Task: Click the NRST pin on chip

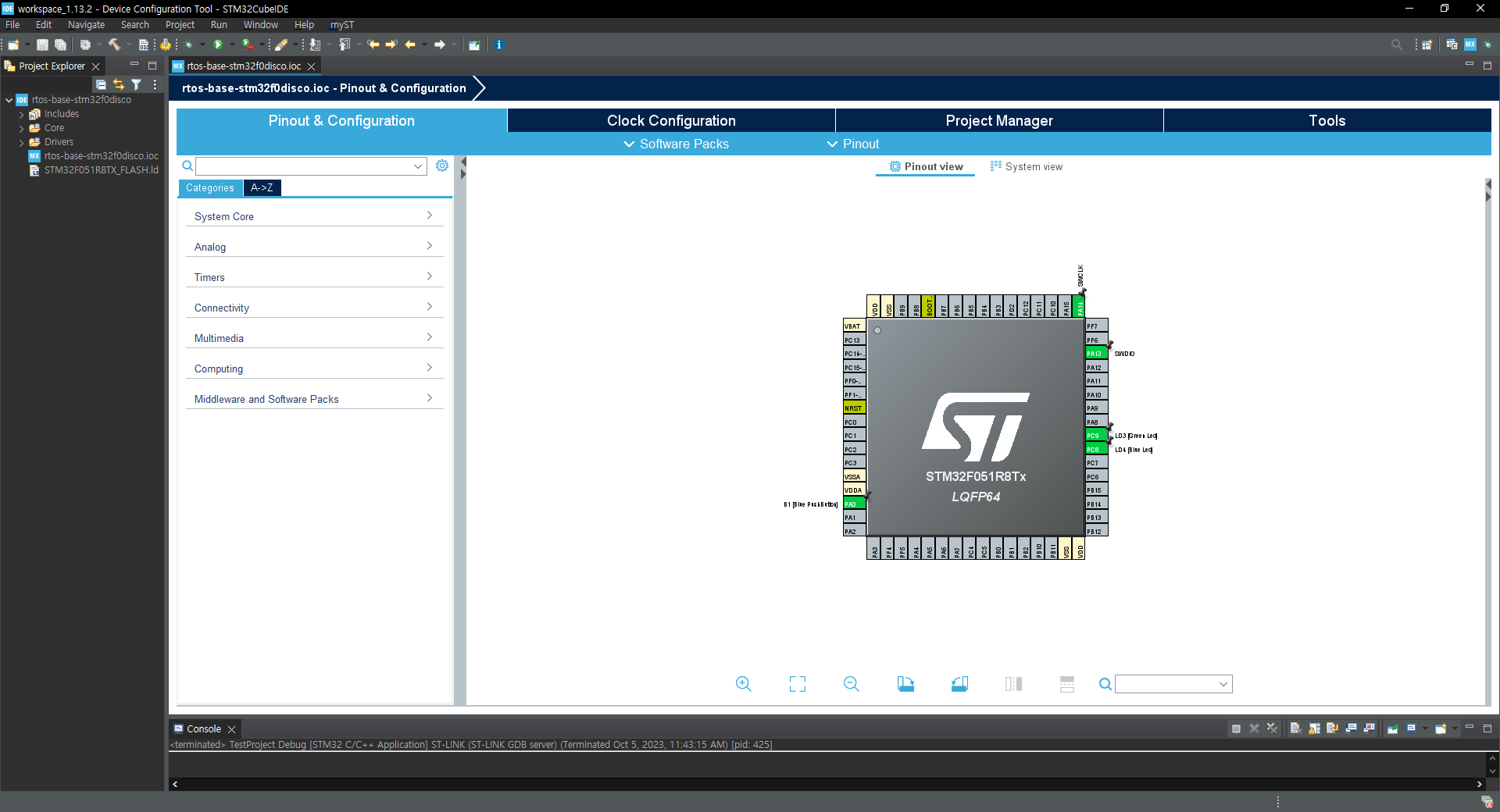Action: point(854,408)
